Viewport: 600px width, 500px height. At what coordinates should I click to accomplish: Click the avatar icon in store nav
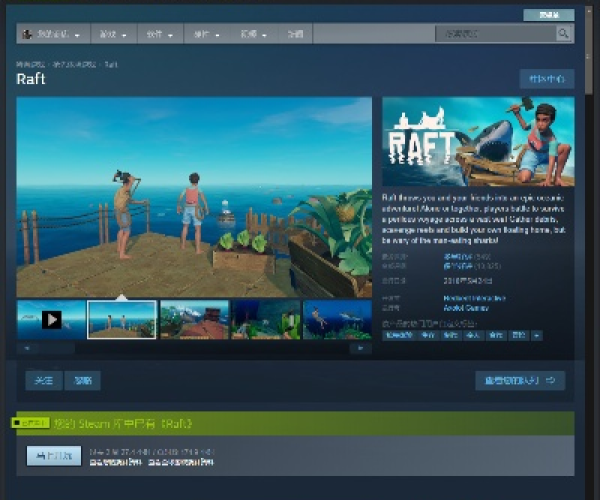click(x=27, y=34)
